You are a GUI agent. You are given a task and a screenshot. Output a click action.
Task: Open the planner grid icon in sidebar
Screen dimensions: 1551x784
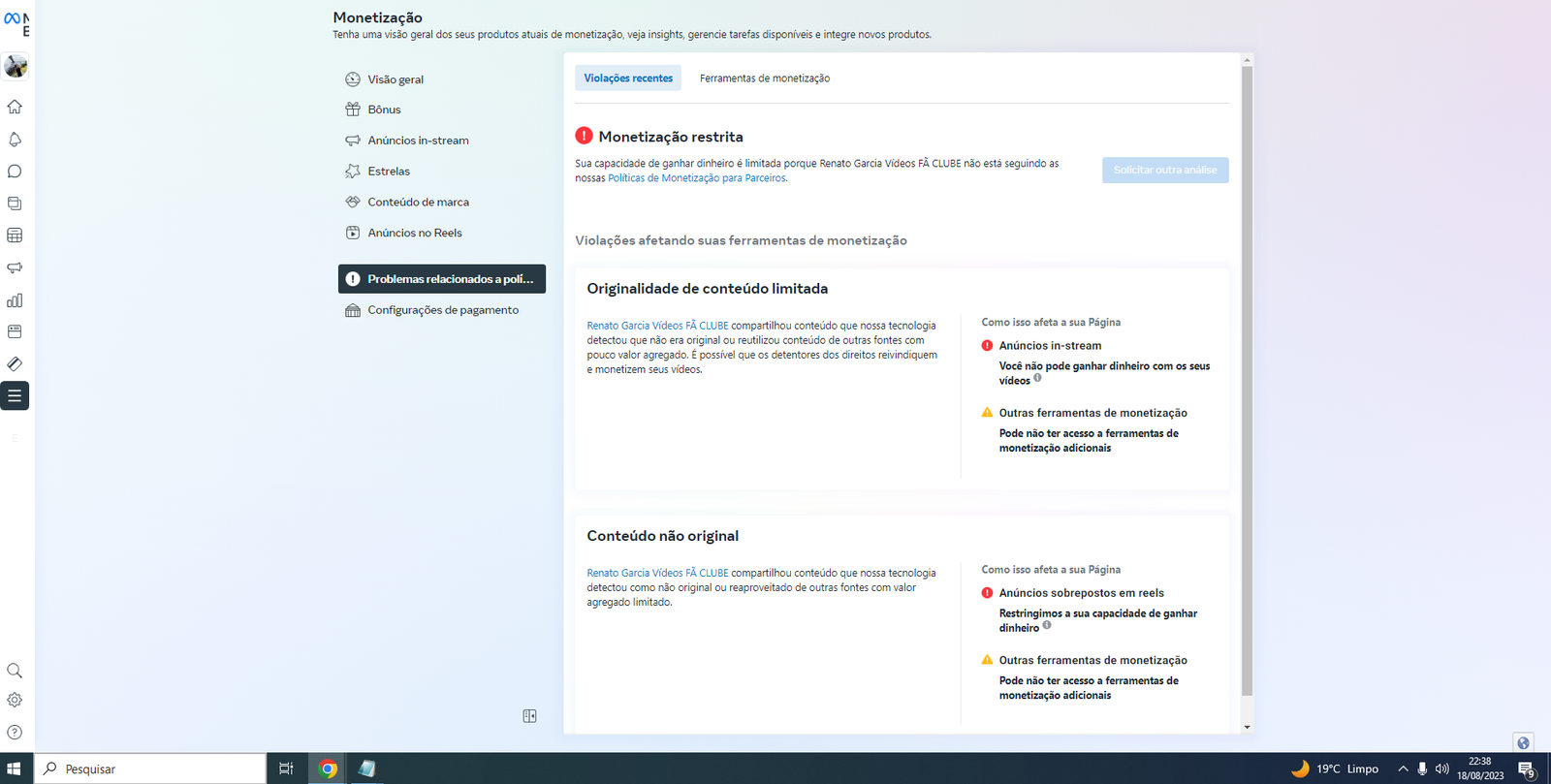coord(15,235)
